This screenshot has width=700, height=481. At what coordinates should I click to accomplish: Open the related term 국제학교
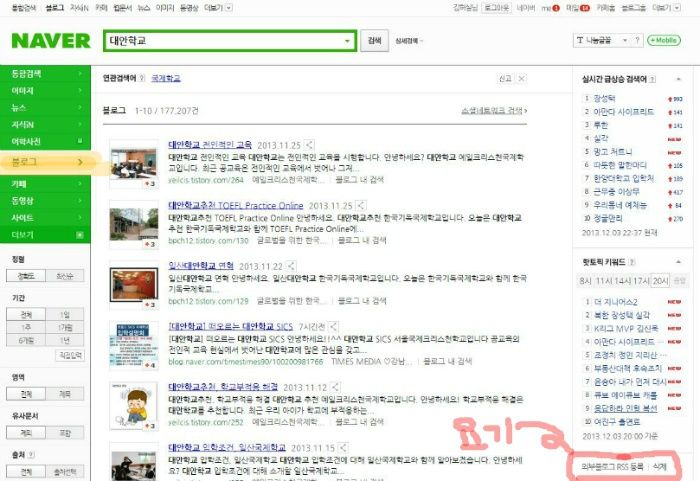coord(166,79)
